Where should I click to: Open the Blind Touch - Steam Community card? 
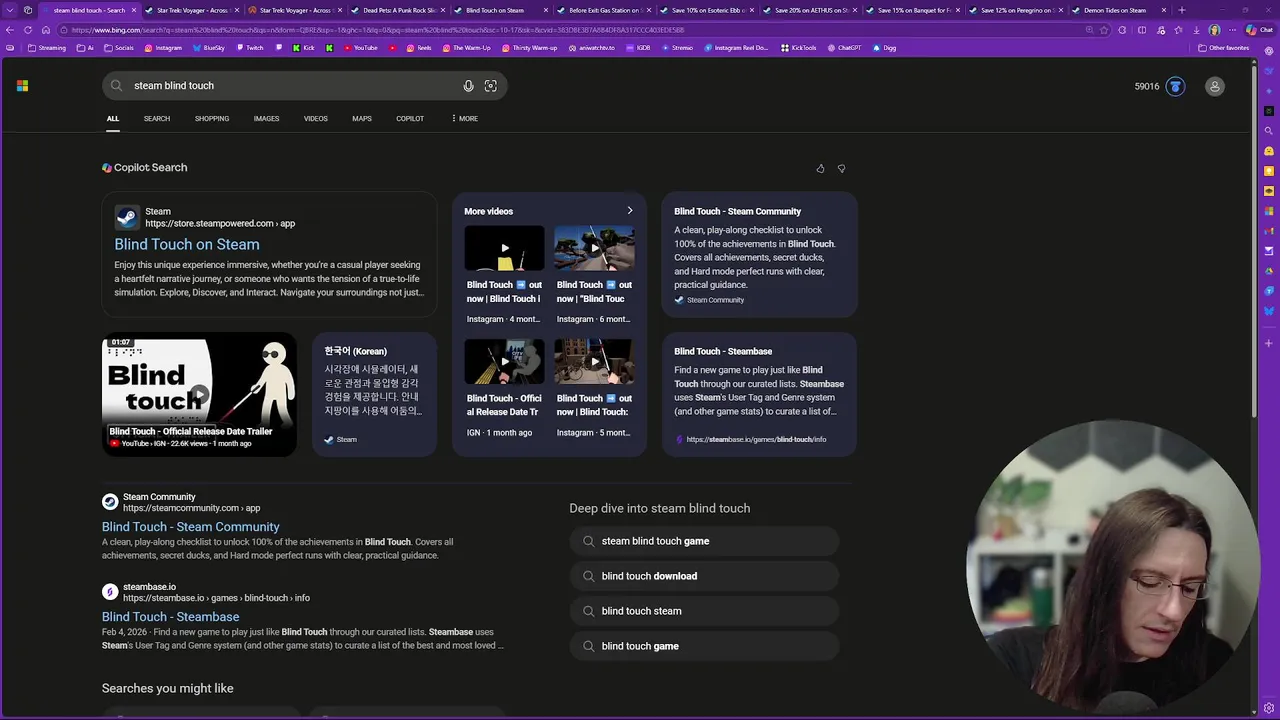[759, 254]
